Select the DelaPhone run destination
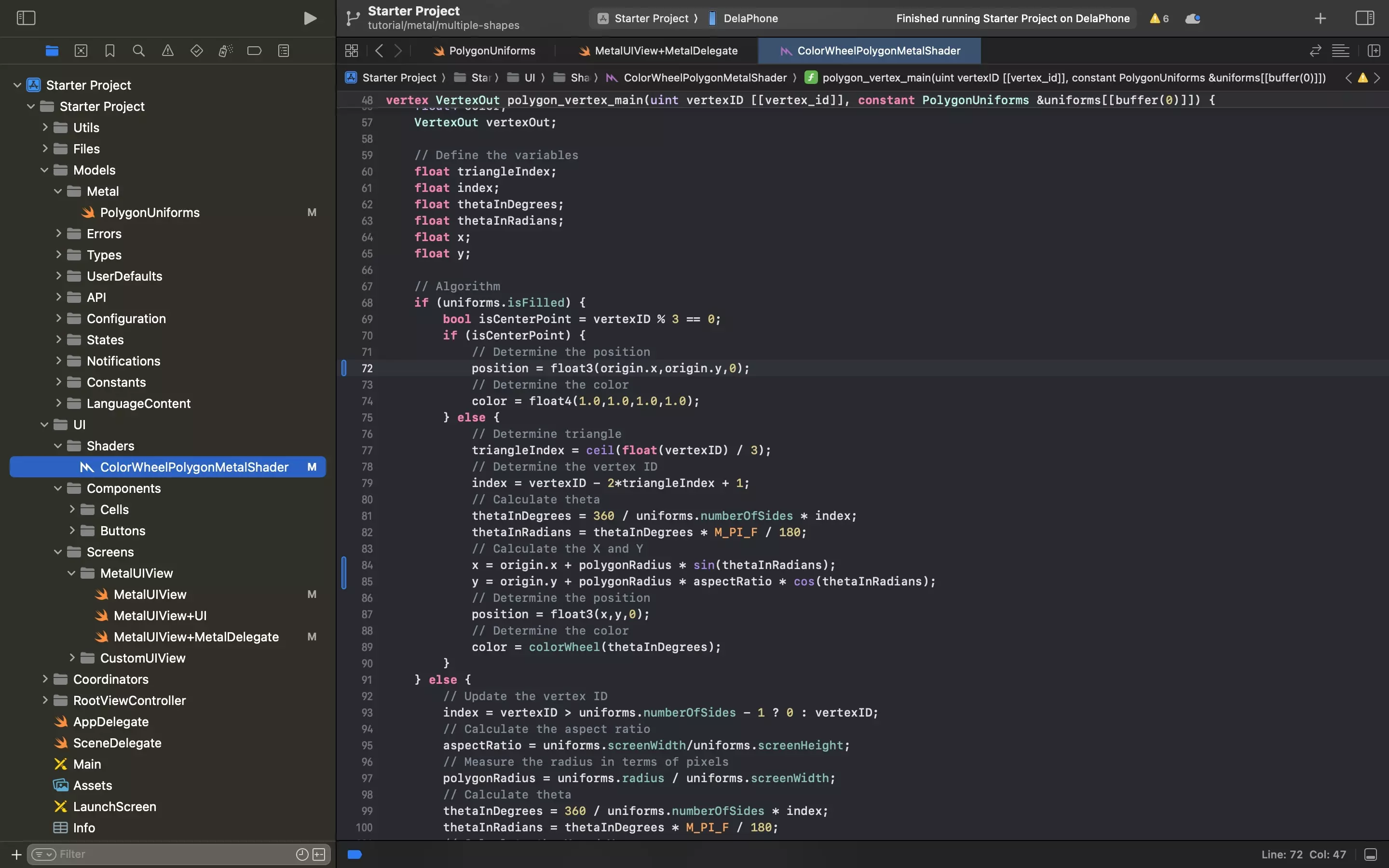This screenshot has width=1389, height=868. tap(743, 18)
